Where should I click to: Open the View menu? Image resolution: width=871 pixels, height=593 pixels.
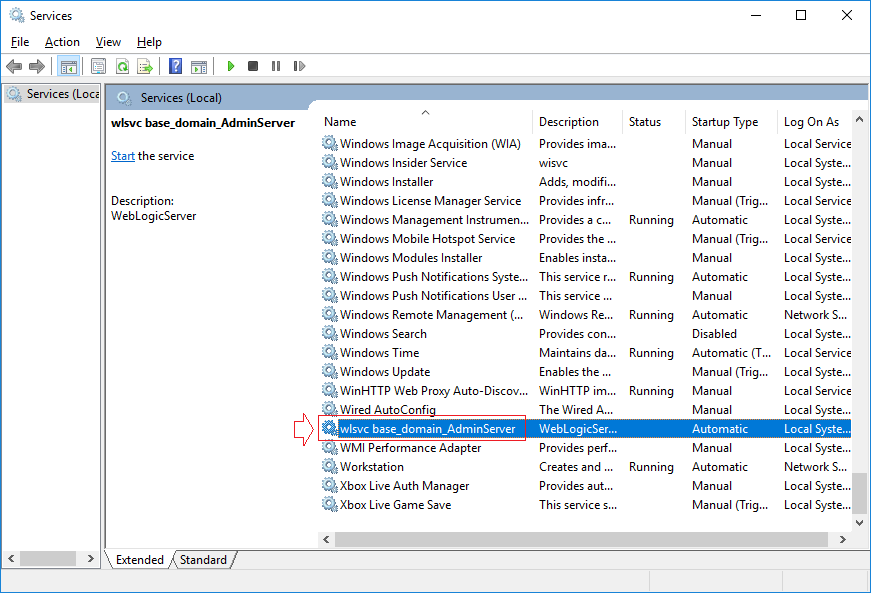point(108,42)
